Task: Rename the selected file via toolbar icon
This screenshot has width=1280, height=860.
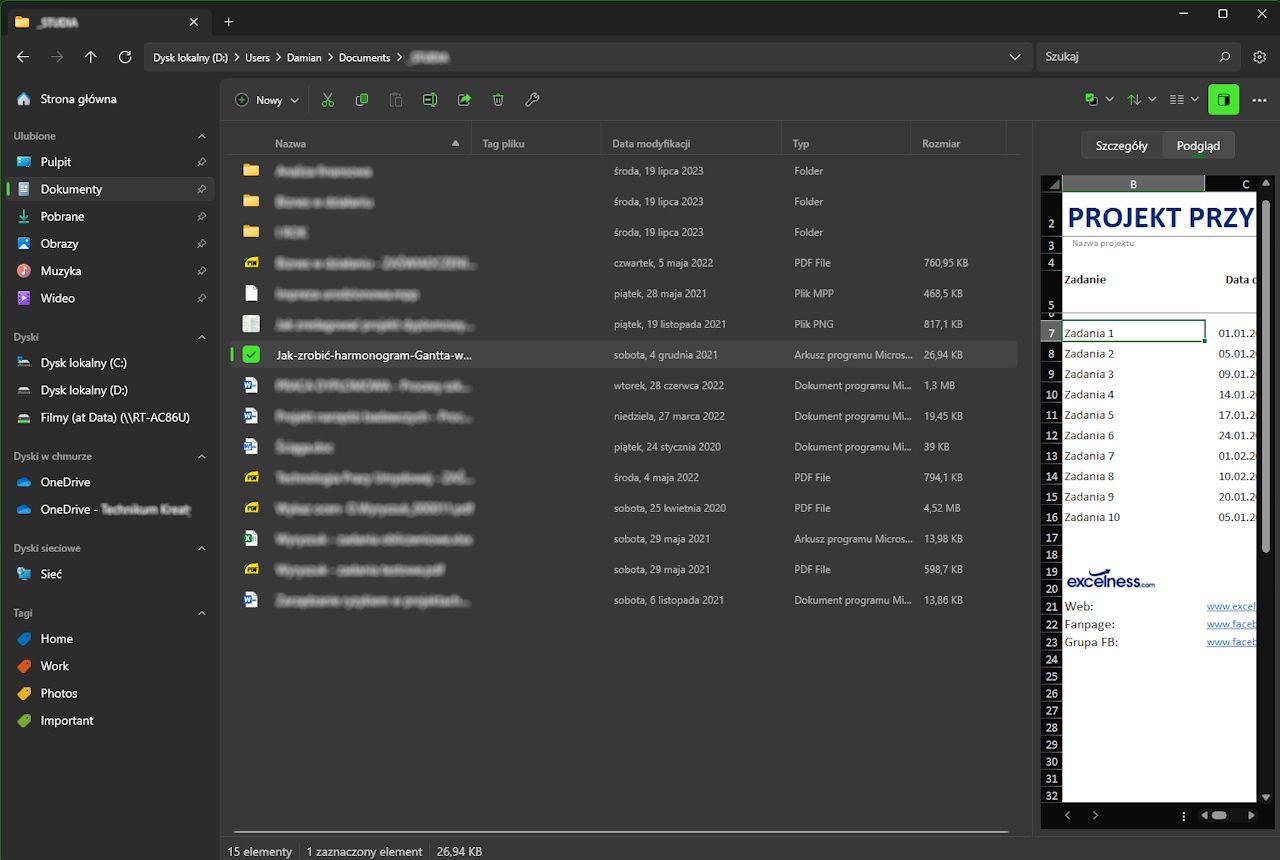Action: pyautogui.click(x=430, y=100)
